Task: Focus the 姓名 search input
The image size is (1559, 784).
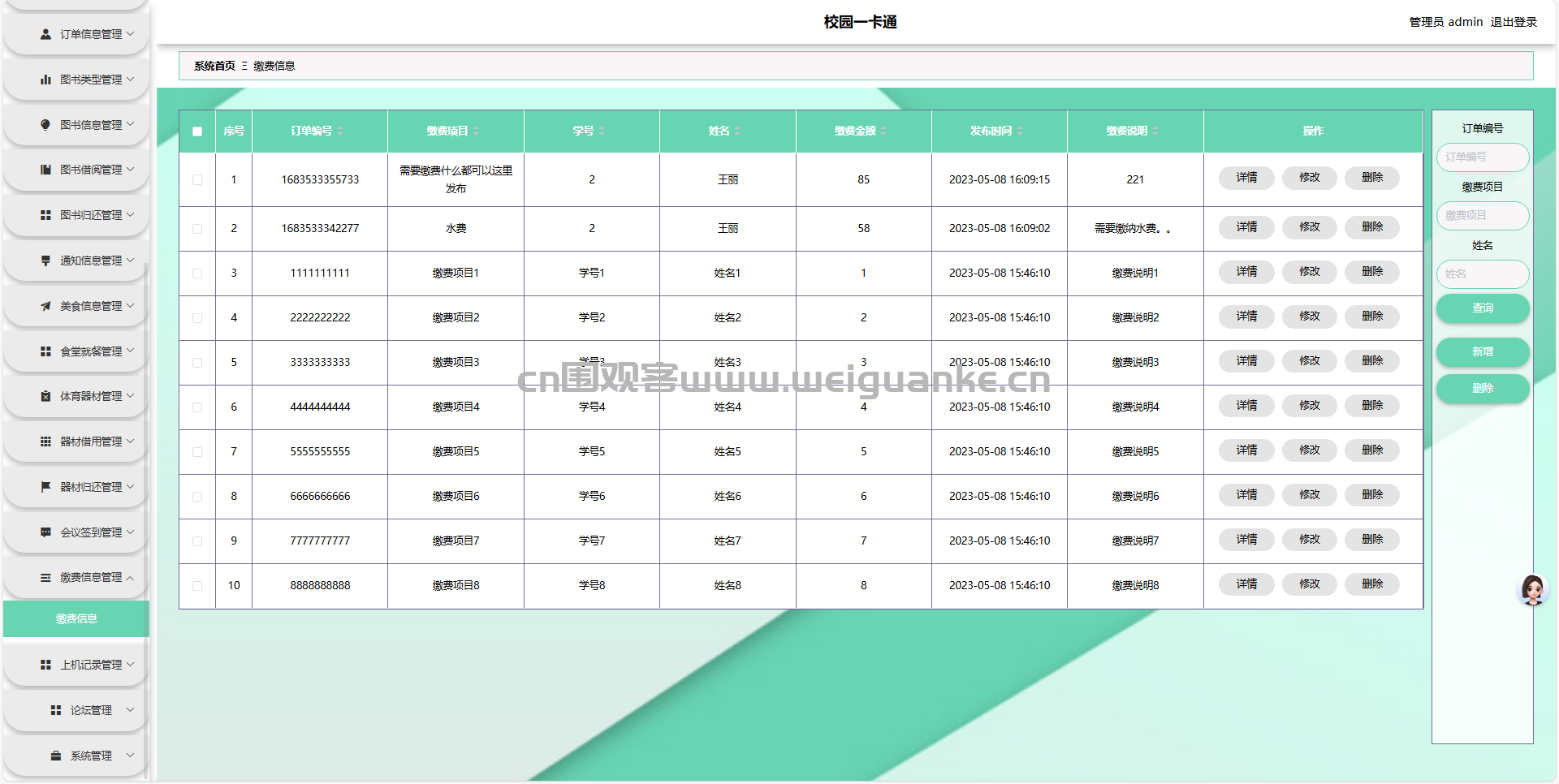Action: coord(1483,274)
